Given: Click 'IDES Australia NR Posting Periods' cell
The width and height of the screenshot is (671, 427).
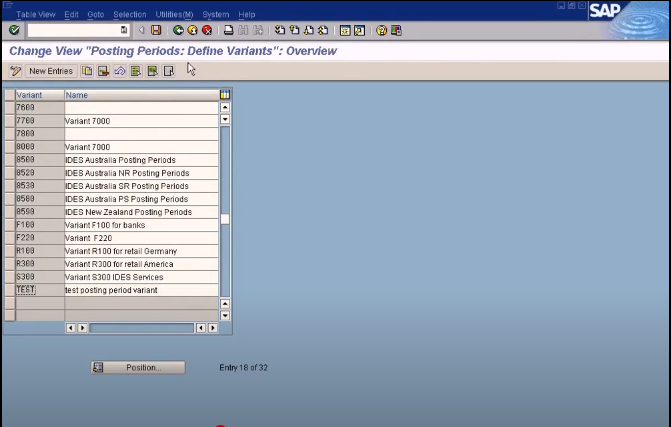Looking at the screenshot, I should pos(141,173).
